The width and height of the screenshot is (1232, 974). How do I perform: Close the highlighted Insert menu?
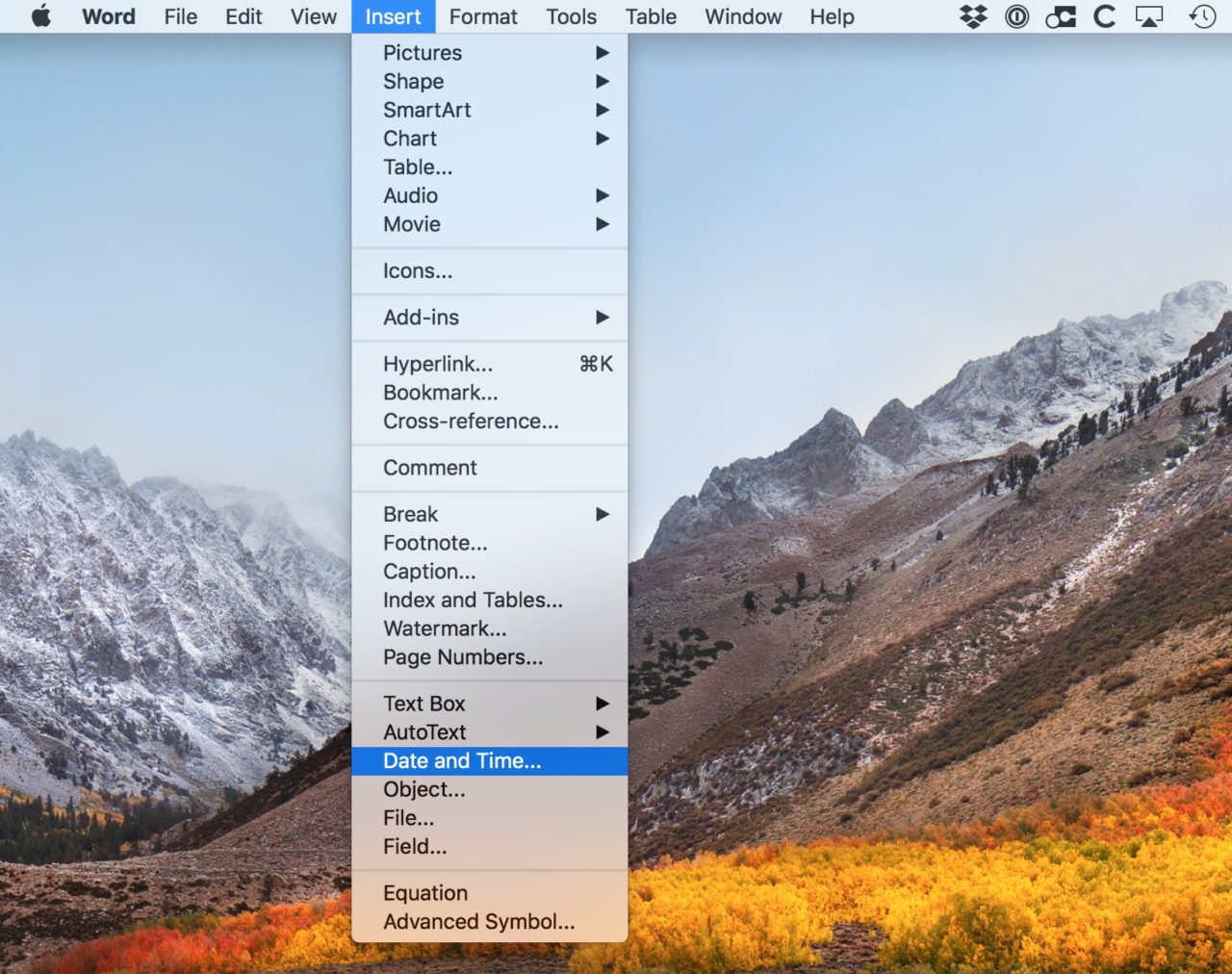(393, 16)
